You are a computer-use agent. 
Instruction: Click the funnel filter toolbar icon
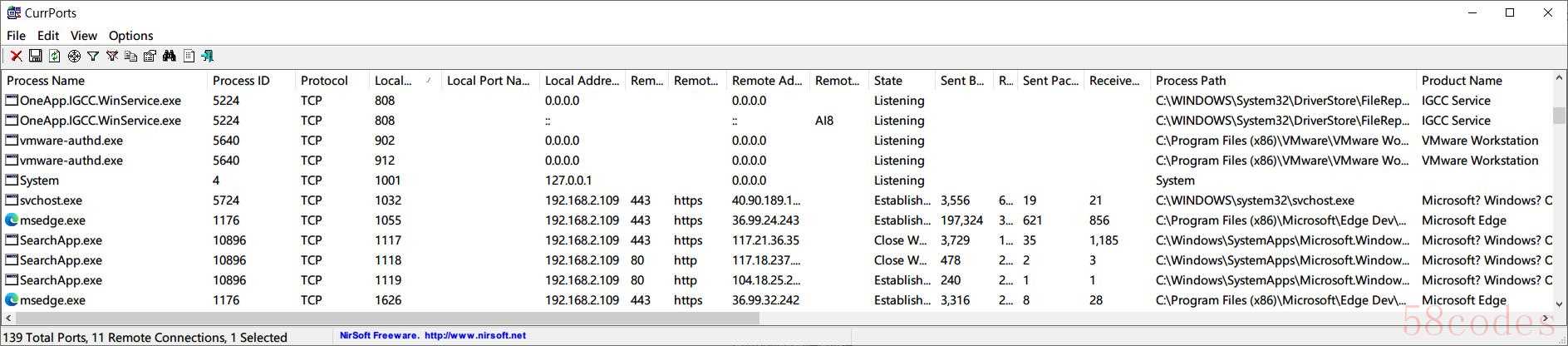(93, 56)
